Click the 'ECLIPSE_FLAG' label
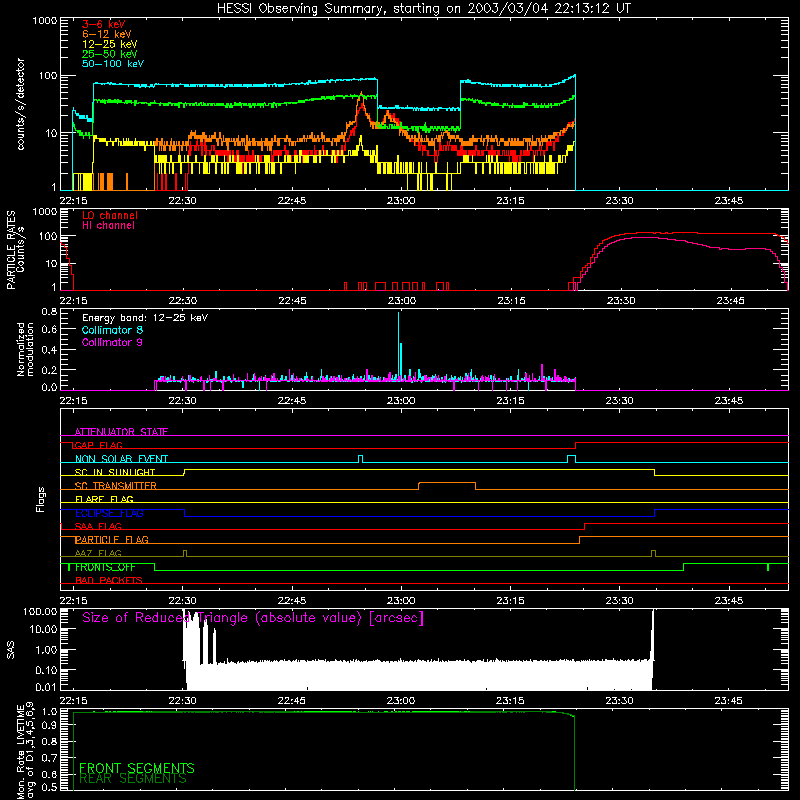The height and width of the screenshot is (800, 800). (109, 513)
